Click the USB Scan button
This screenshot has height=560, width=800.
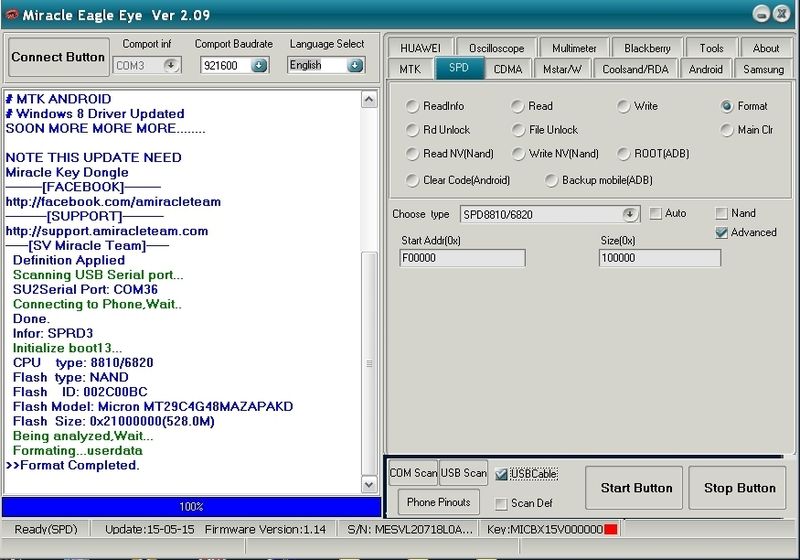[463, 473]
